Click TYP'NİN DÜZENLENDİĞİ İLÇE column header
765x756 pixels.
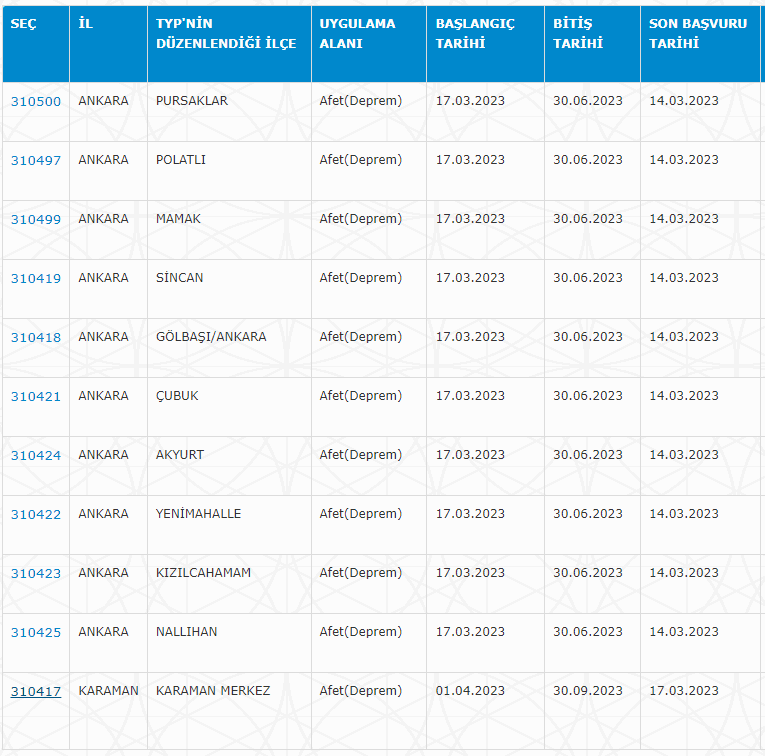tap(226, 34)
